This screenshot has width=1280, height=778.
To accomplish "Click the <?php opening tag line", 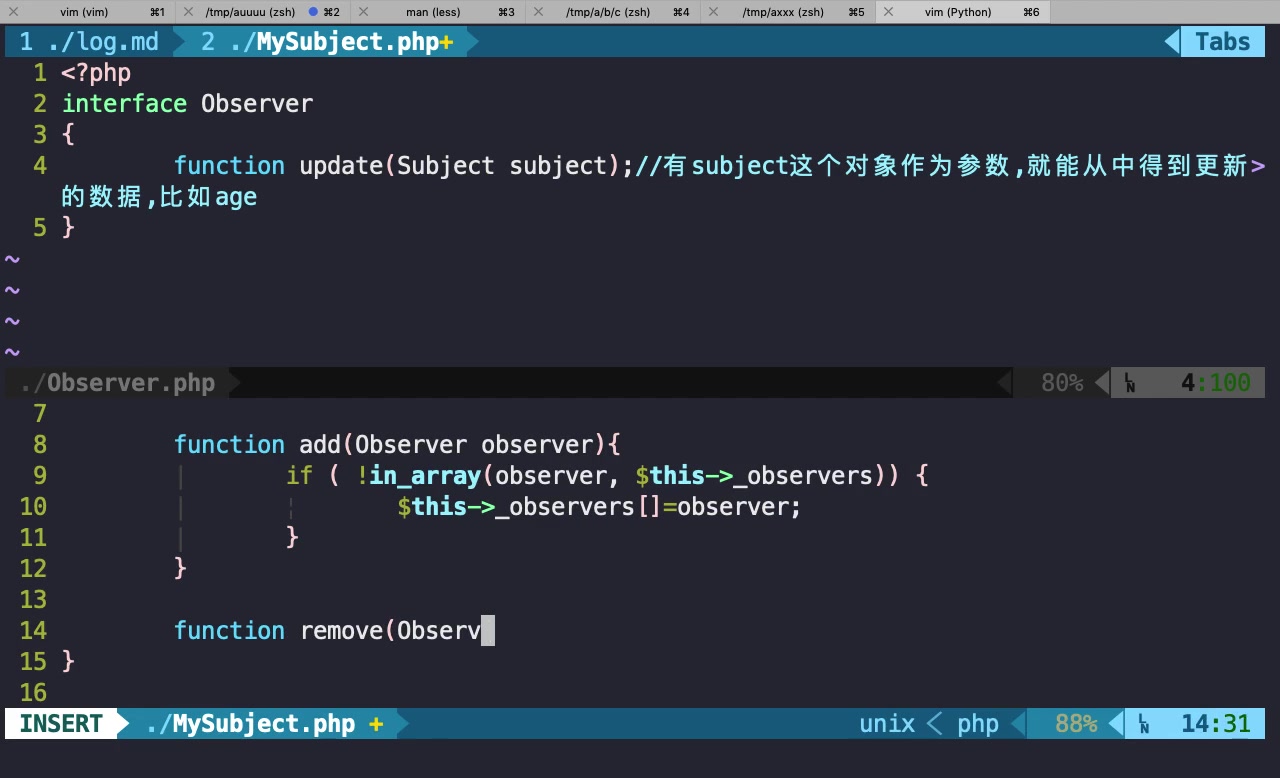I will [97, 73].
